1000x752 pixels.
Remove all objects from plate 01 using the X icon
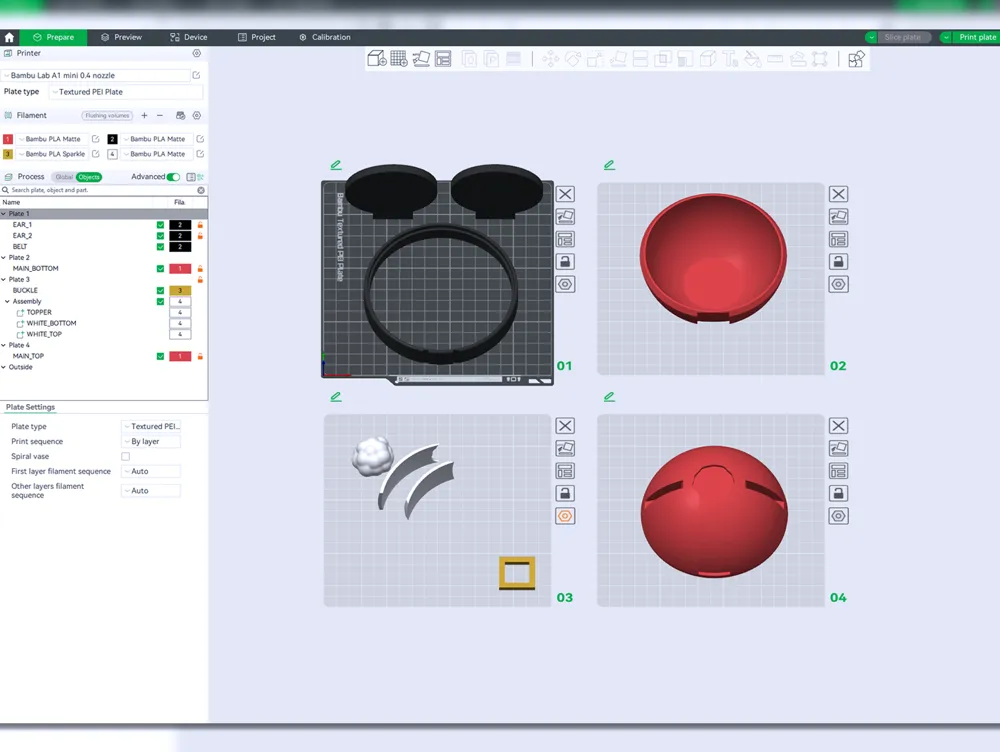pos(565,194)
